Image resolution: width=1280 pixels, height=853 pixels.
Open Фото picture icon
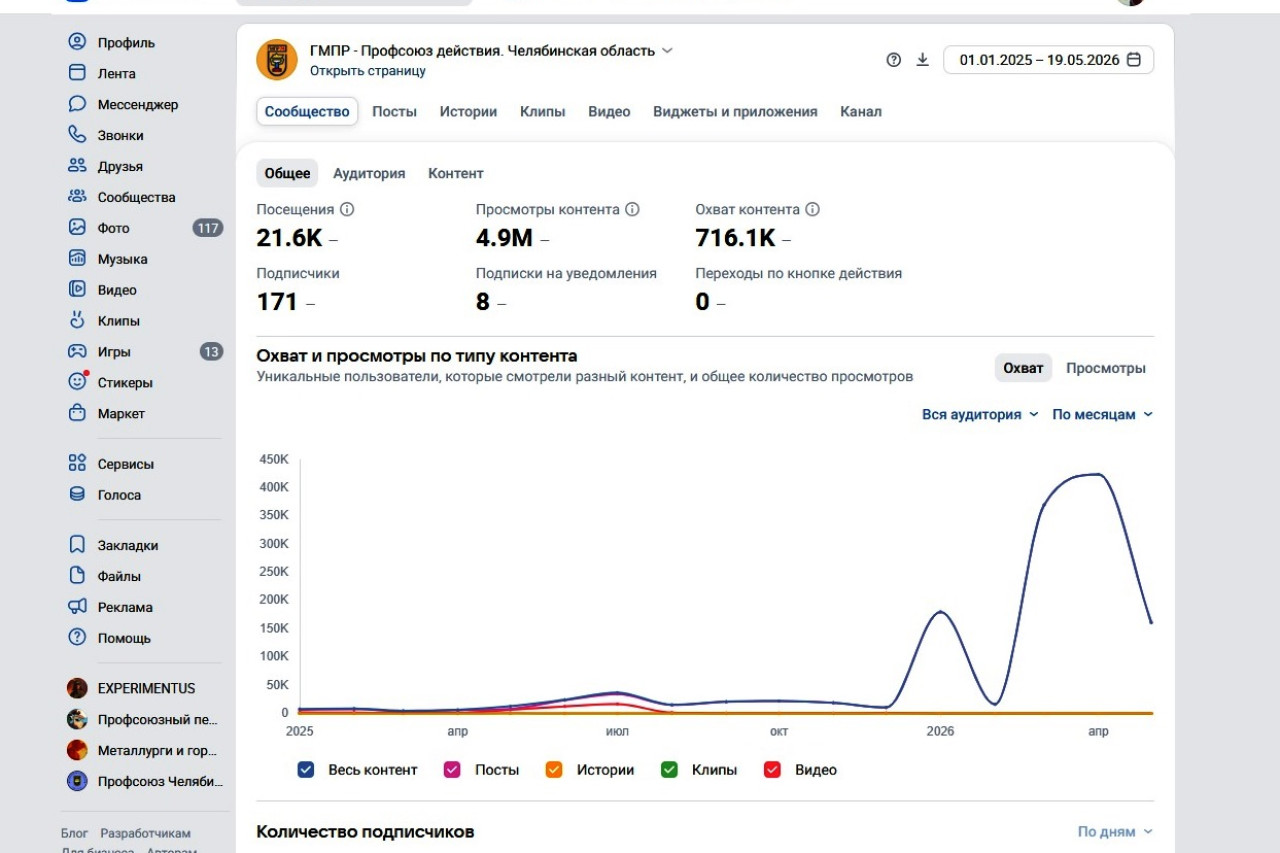coord(77,228)
